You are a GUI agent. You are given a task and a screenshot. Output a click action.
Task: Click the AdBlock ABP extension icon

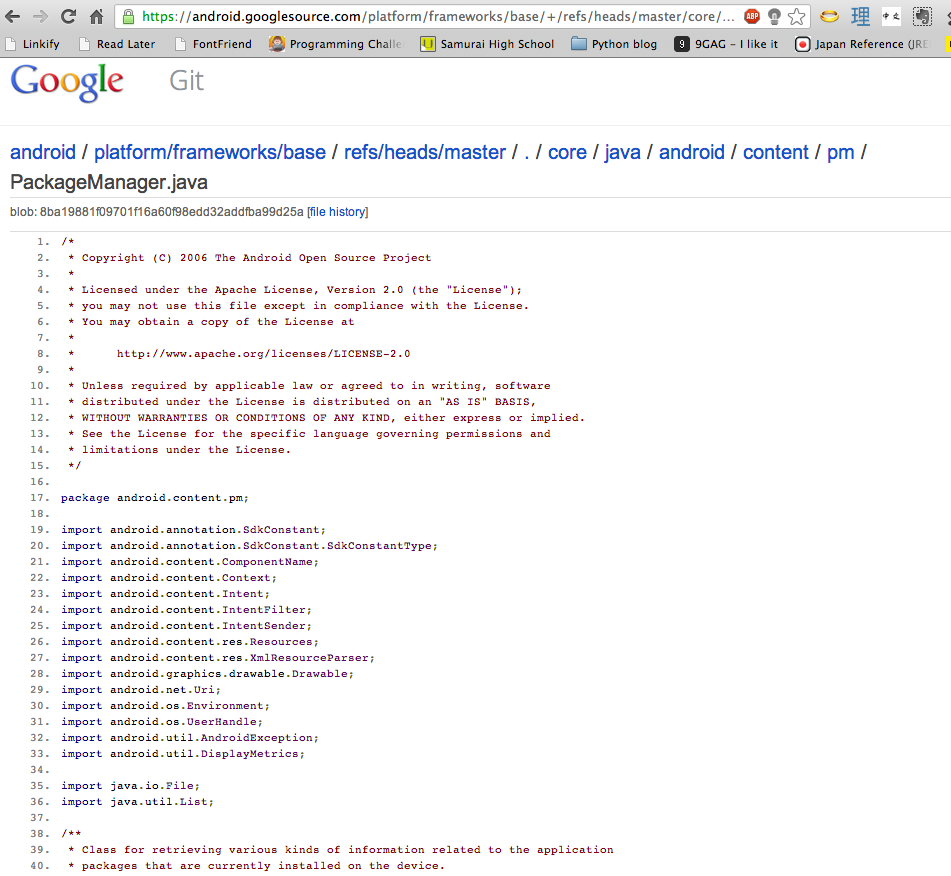tap(753, 17)
